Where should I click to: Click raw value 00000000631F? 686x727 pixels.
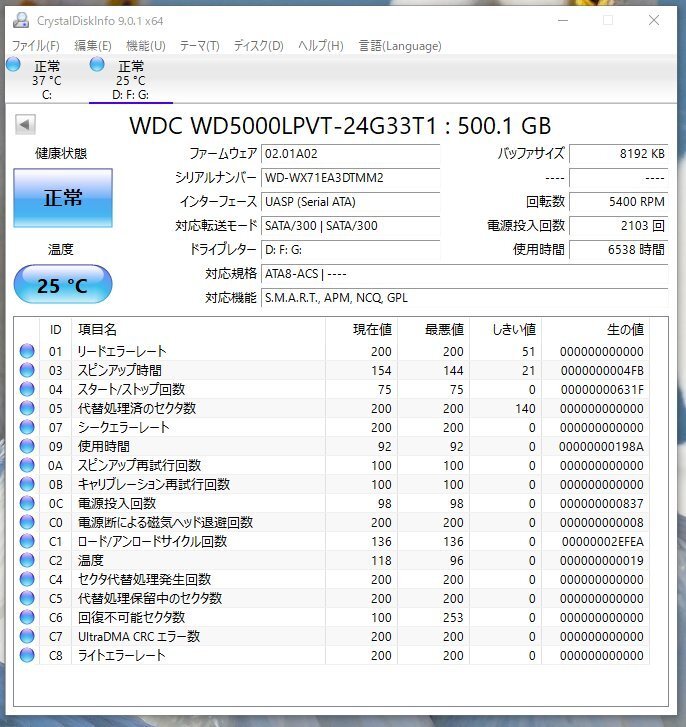pyautogui.click(x=602, y=389)
